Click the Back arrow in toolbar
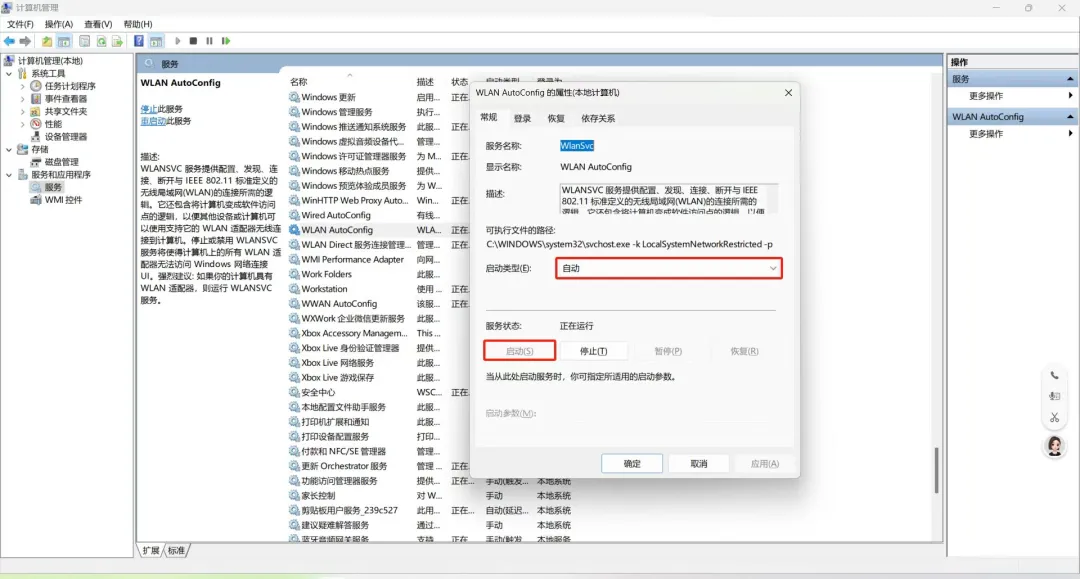This screenshot has width=1080, height=579. point(9,41)
